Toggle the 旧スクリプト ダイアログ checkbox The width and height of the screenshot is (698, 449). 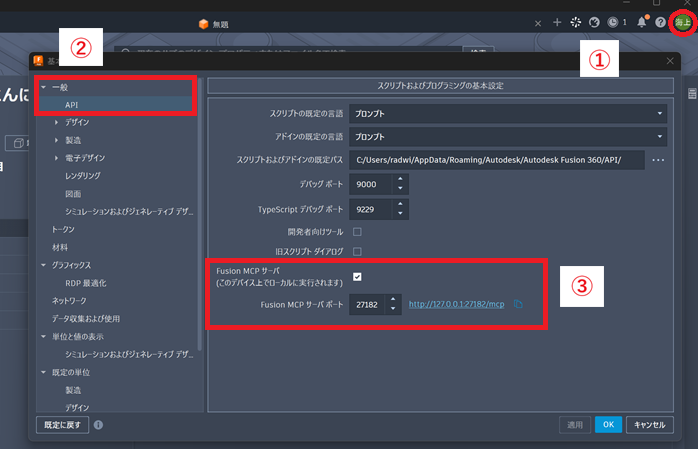(x=357, y=251)
